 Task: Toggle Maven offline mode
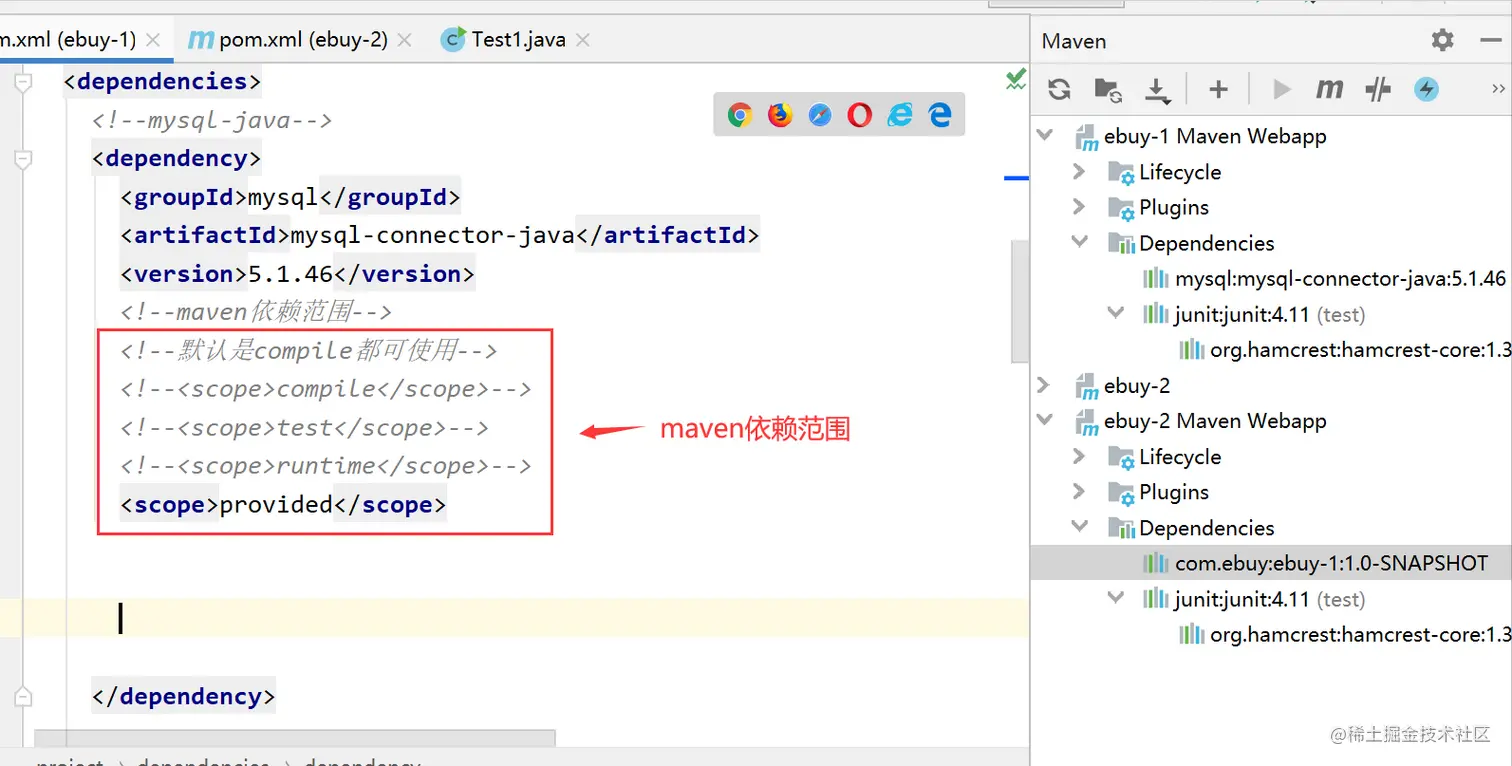pyautogui.click(x=1378, y=89)
